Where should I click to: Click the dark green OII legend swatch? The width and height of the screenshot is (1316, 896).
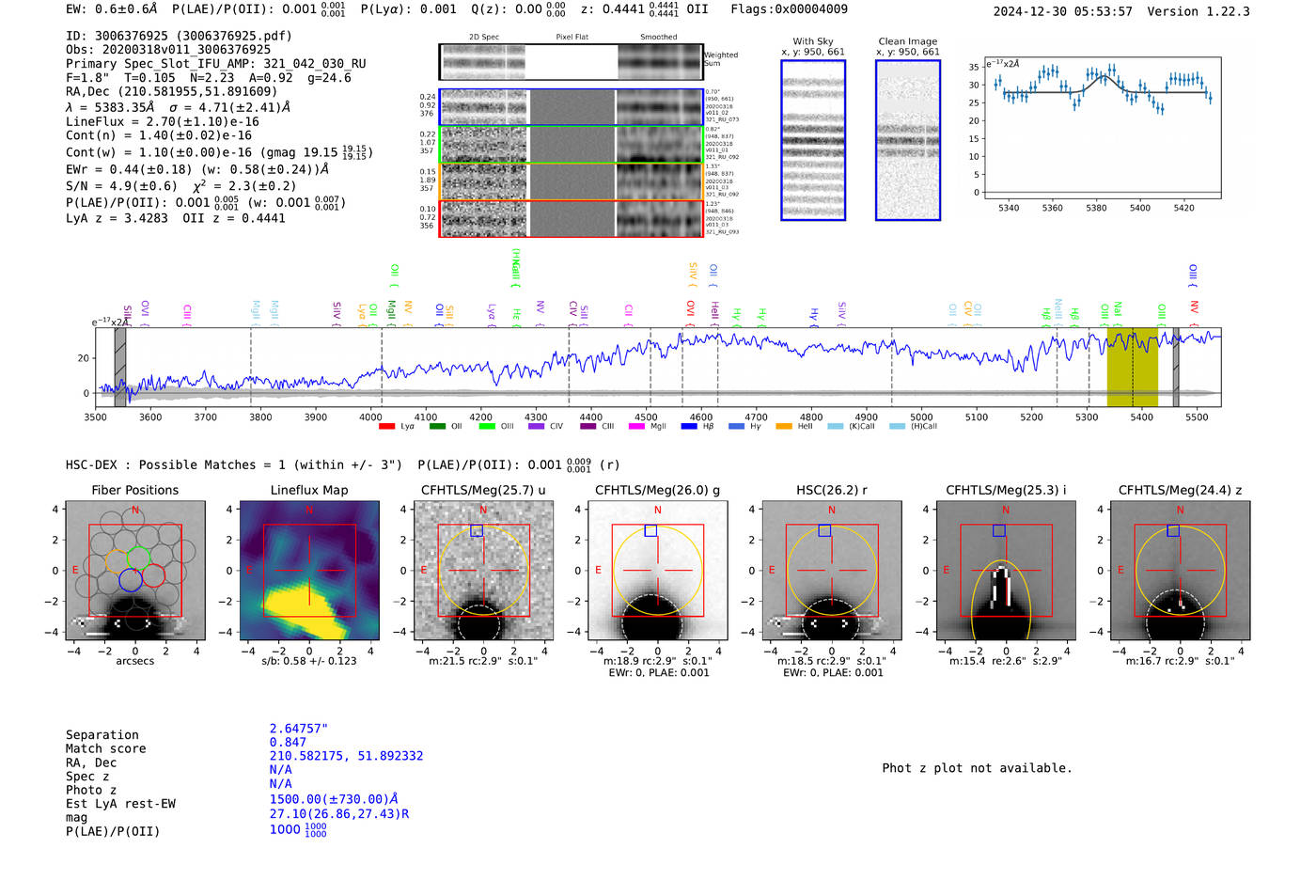point(437,427)
